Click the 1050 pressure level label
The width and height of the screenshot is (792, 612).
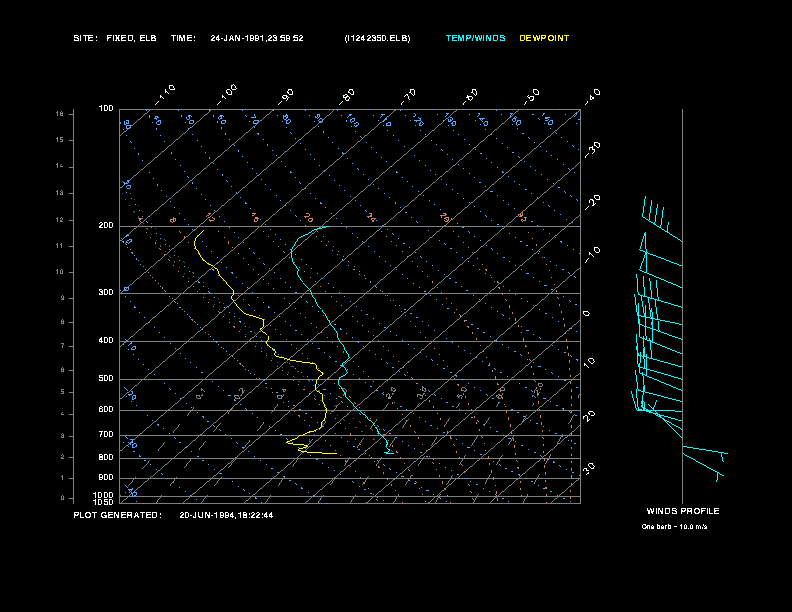pyautogui.click(x=104, y=502)
